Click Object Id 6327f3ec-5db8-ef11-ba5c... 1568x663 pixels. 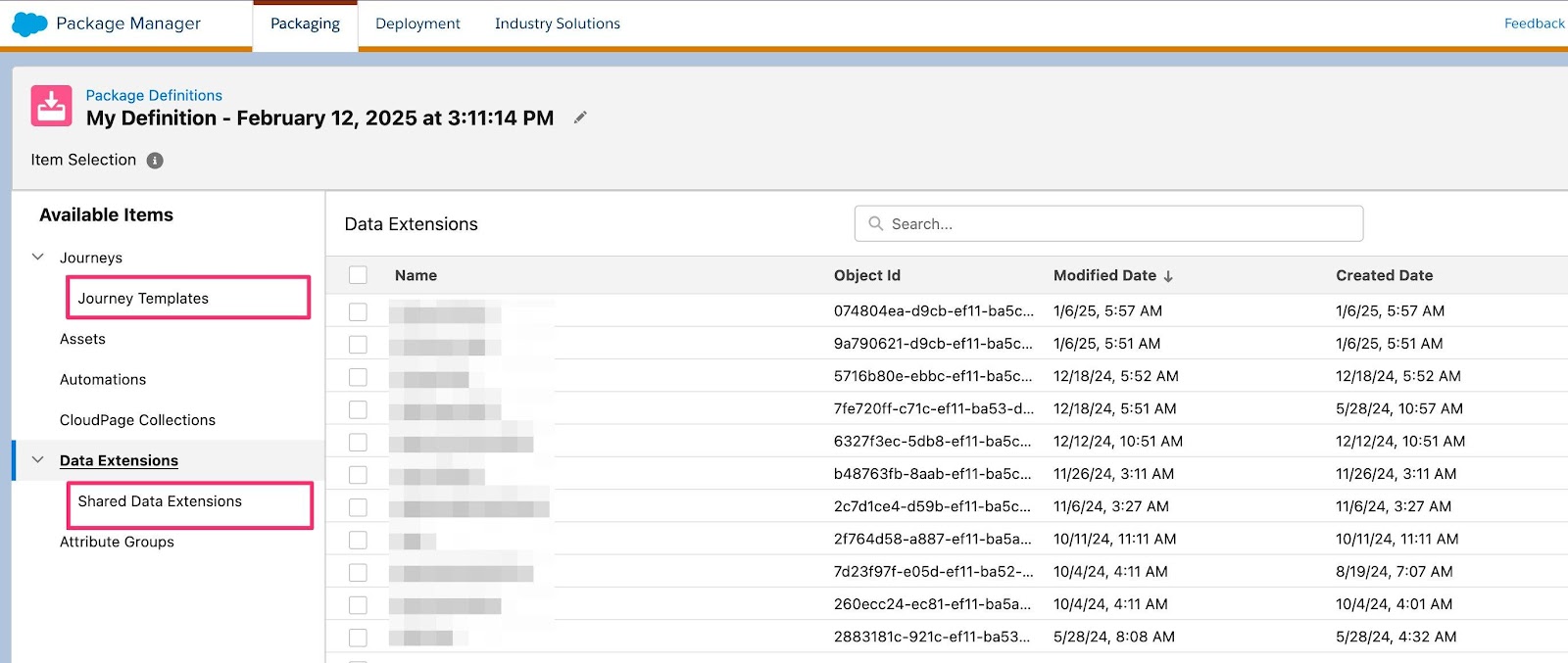tap(933, 442)
